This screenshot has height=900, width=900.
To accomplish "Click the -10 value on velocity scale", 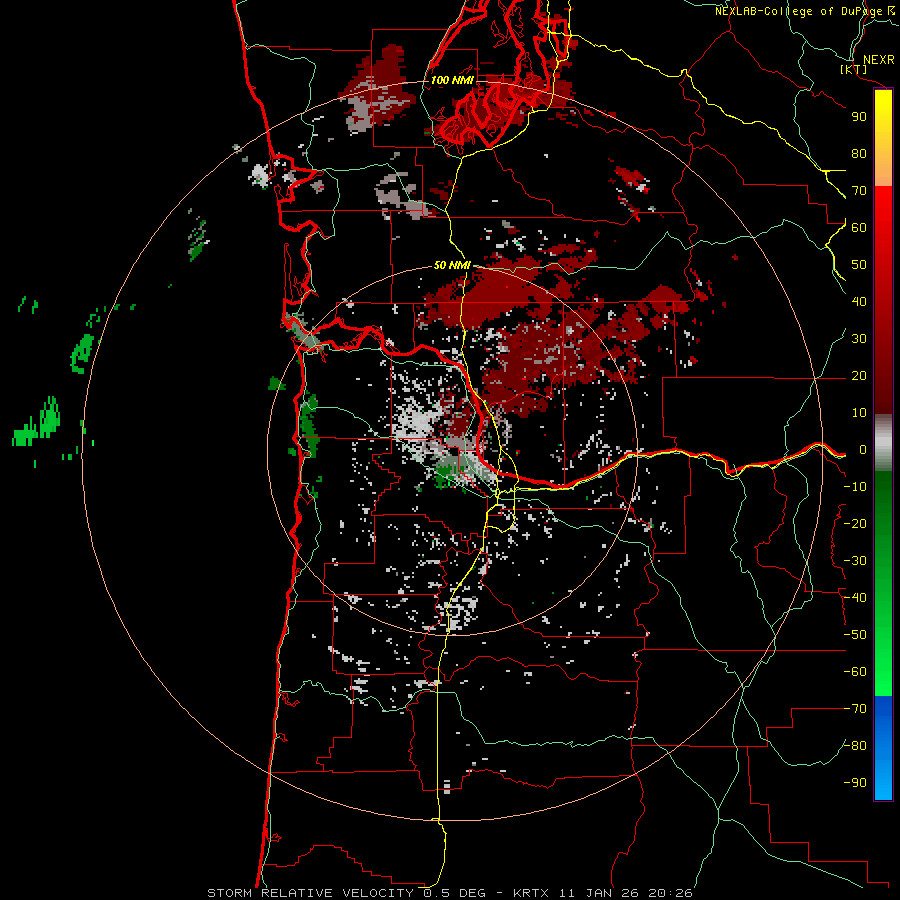I will point(855,487).
